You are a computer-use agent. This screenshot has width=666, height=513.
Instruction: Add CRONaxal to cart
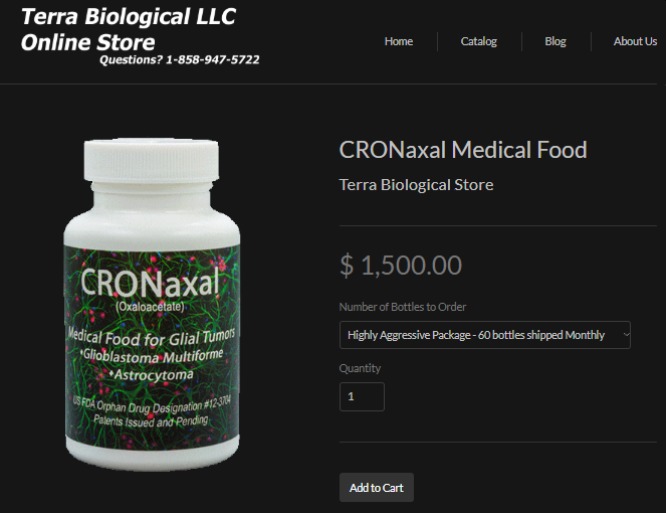[x=376, y=488]
